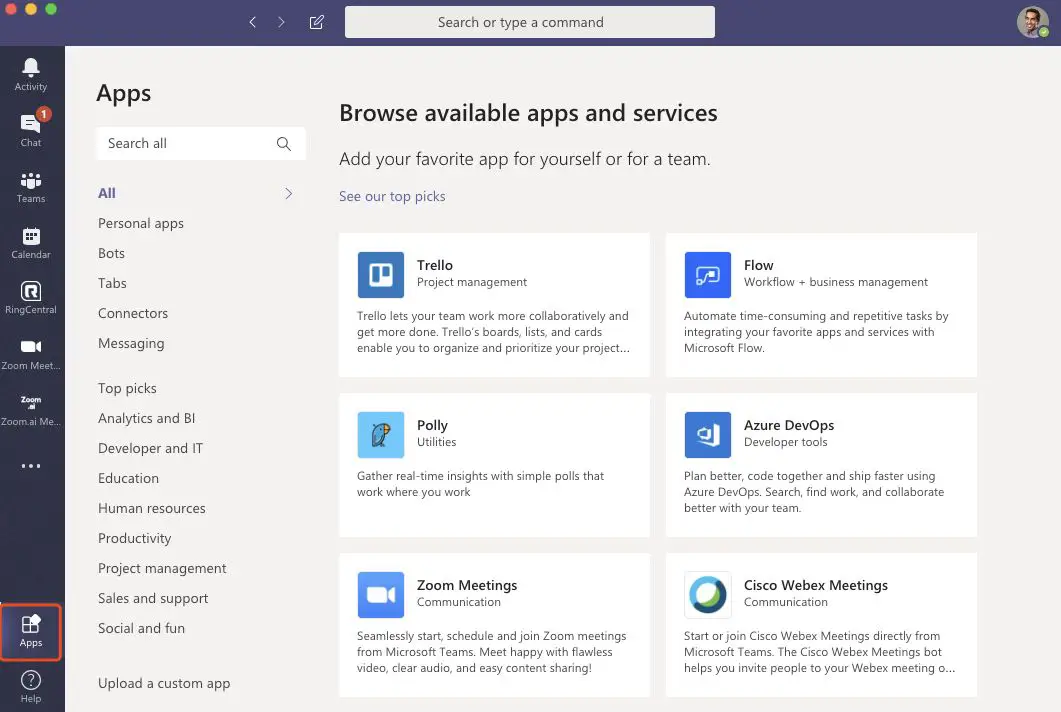
Task: Click the Trello app logo
Action: [x=380, y=274]
